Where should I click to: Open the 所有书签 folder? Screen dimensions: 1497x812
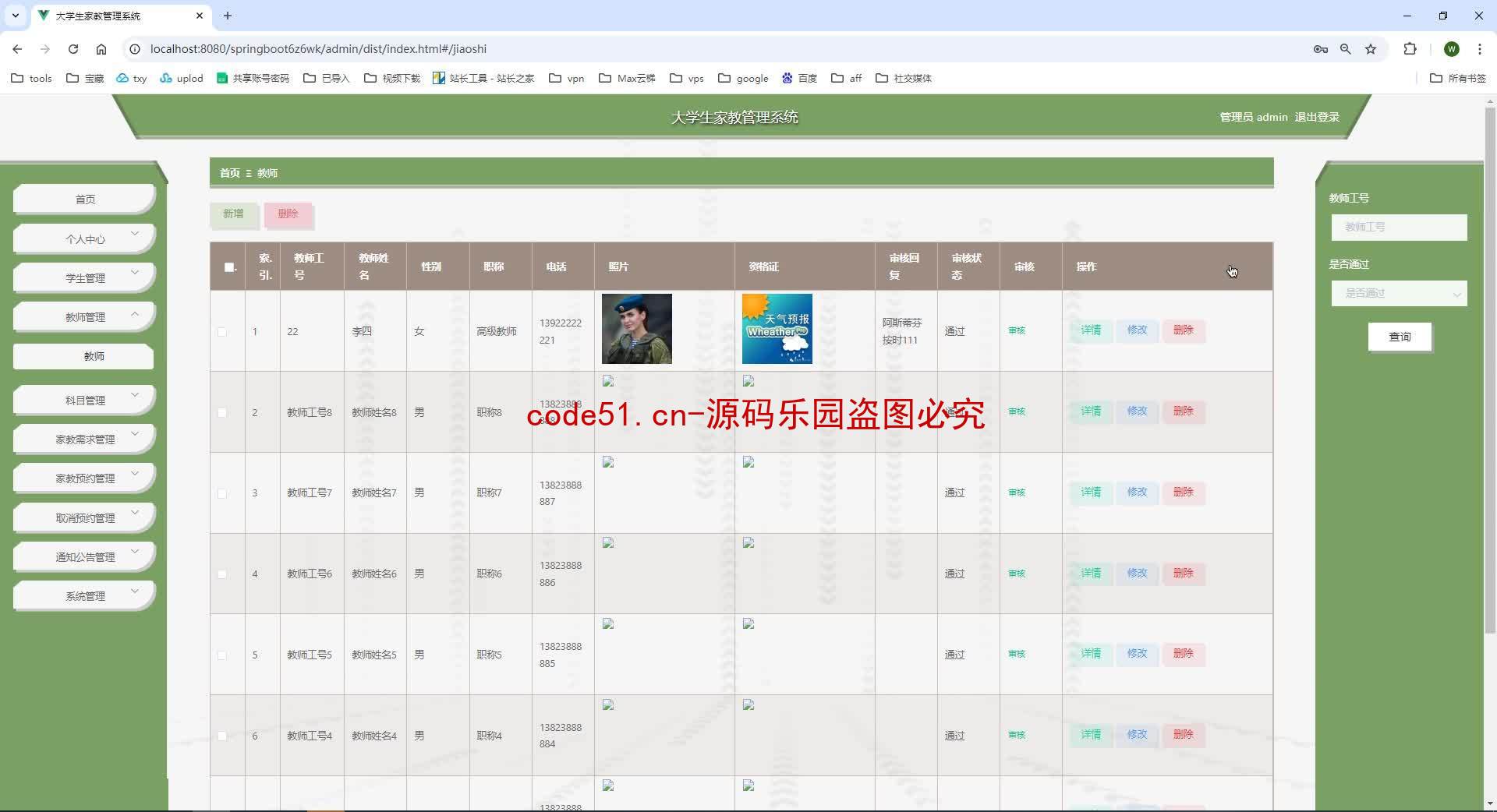tap(1458, 78)
